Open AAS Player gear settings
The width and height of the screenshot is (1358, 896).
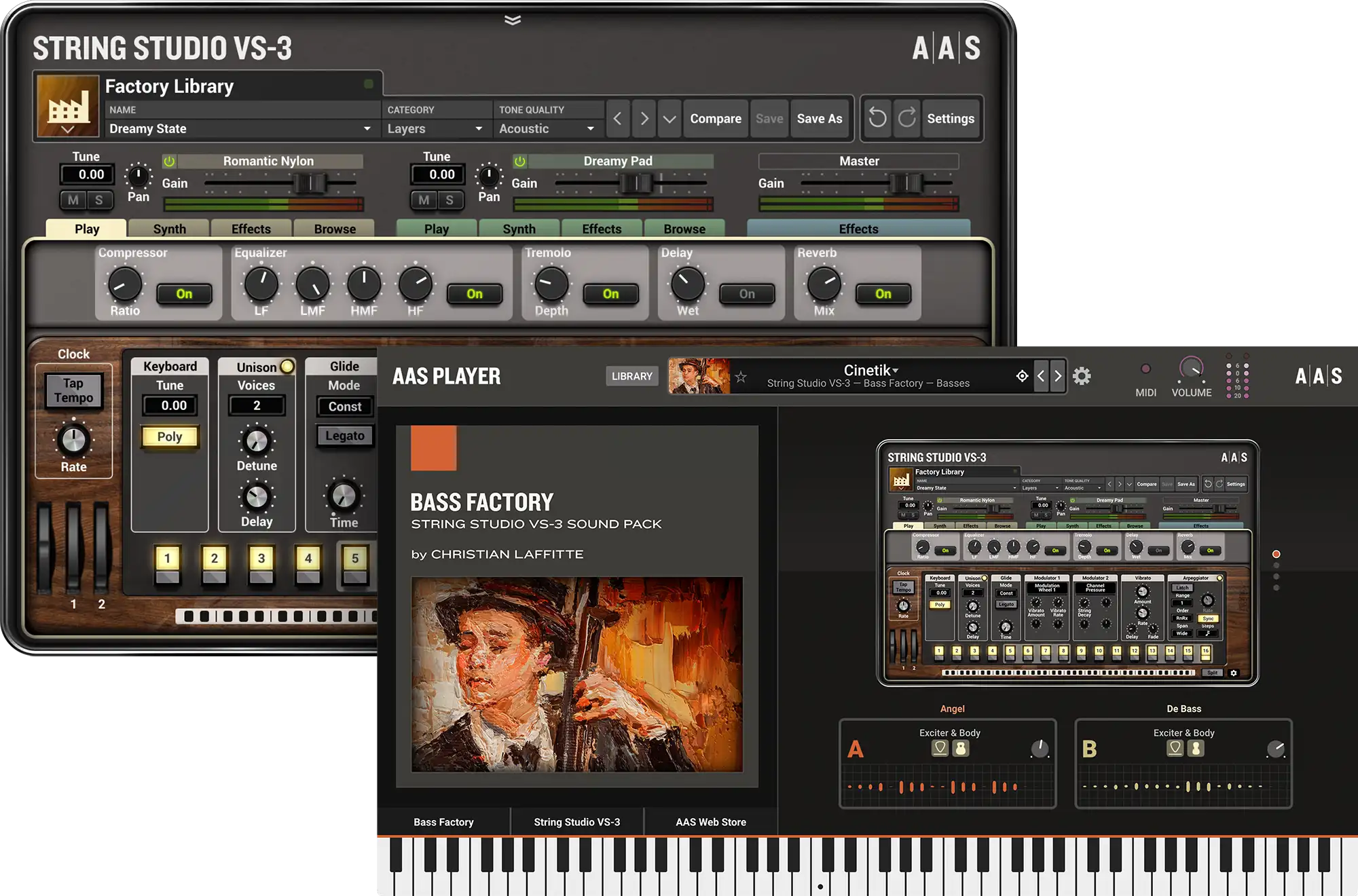pyautogui.click(x=1082, y=376)
